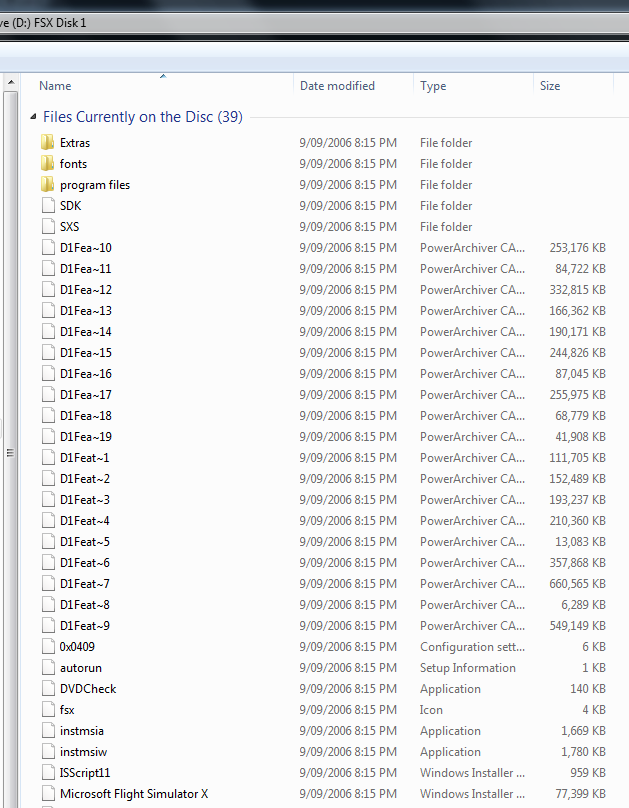
Task: Click the 140 KB size for DVDCheck
Action: click(588, 688)
